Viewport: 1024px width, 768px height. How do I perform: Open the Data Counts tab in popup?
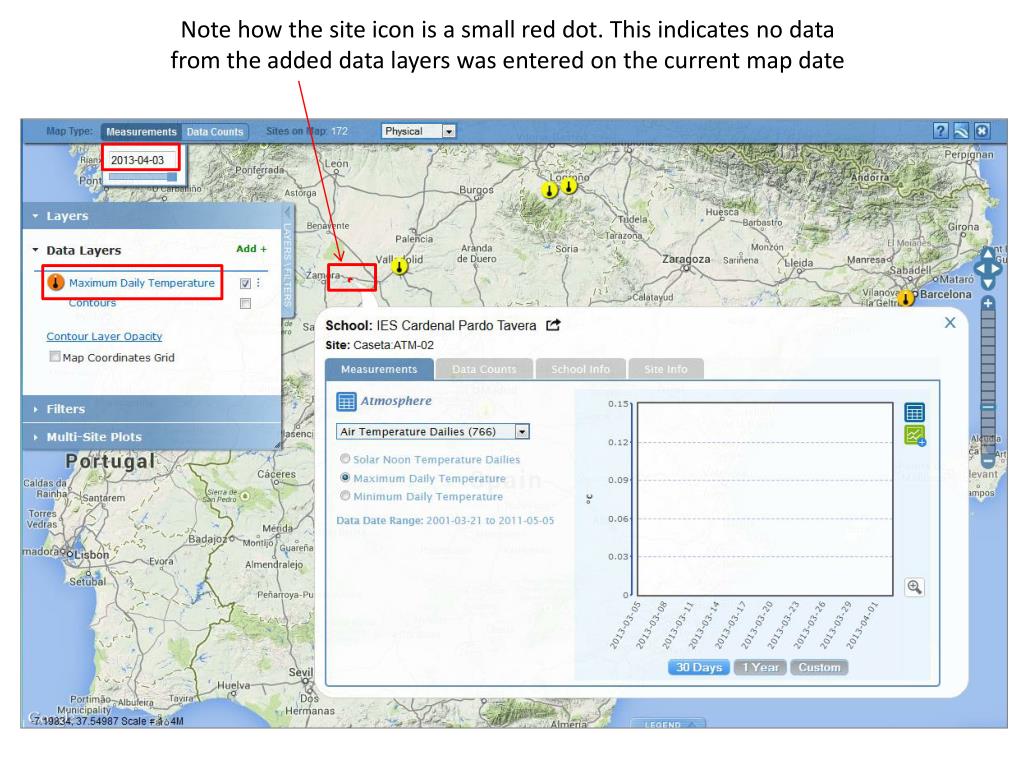[x=484, y=369]
